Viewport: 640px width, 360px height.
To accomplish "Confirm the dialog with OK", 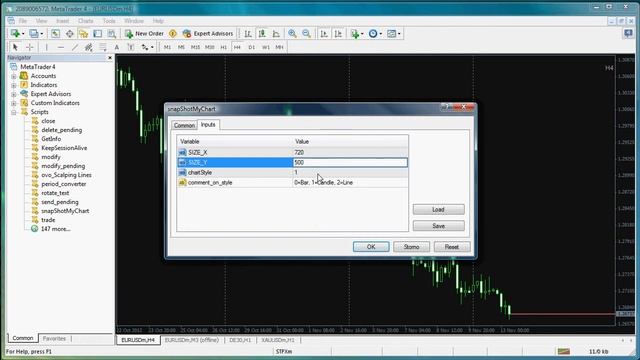I will pos(371,247).
